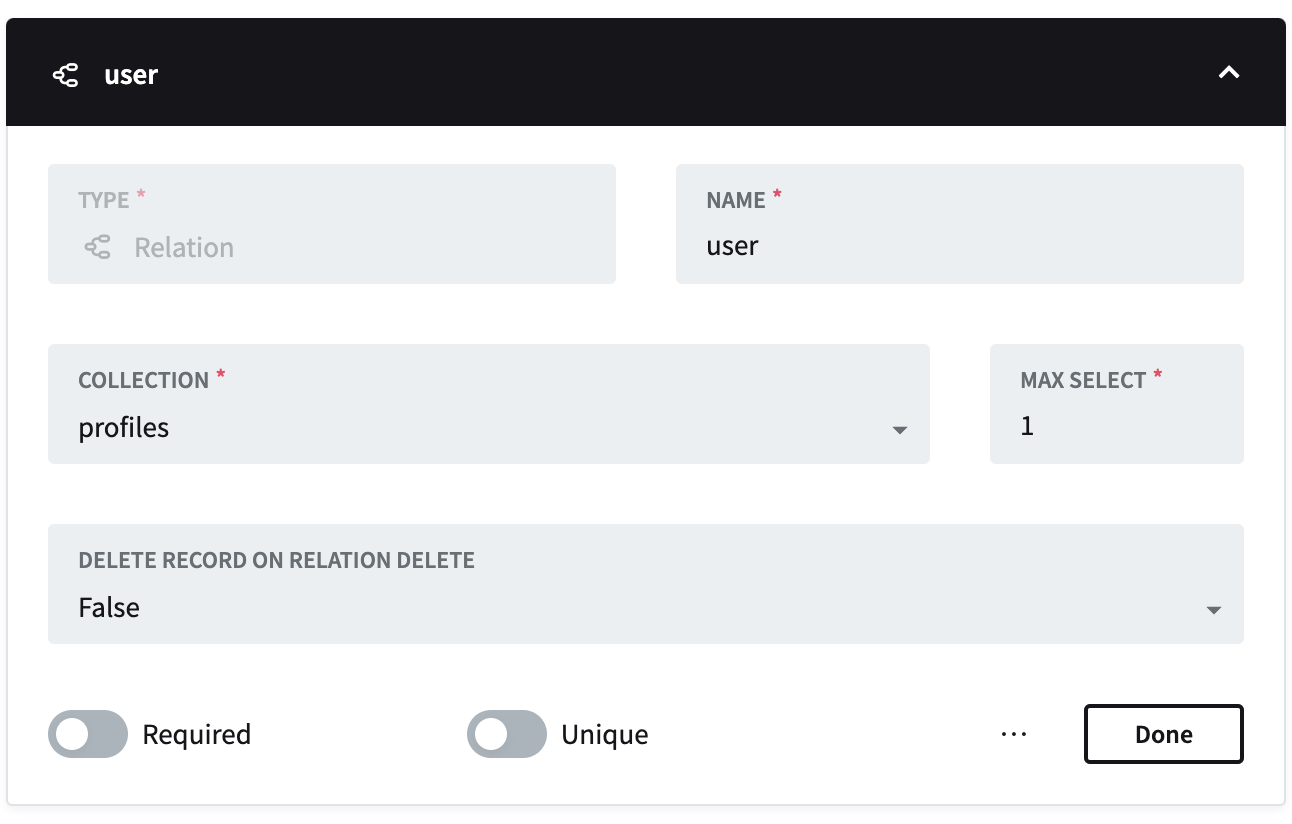Click the relation icon inside the Type field
The image size is (1292, 824).
[97, 247]
